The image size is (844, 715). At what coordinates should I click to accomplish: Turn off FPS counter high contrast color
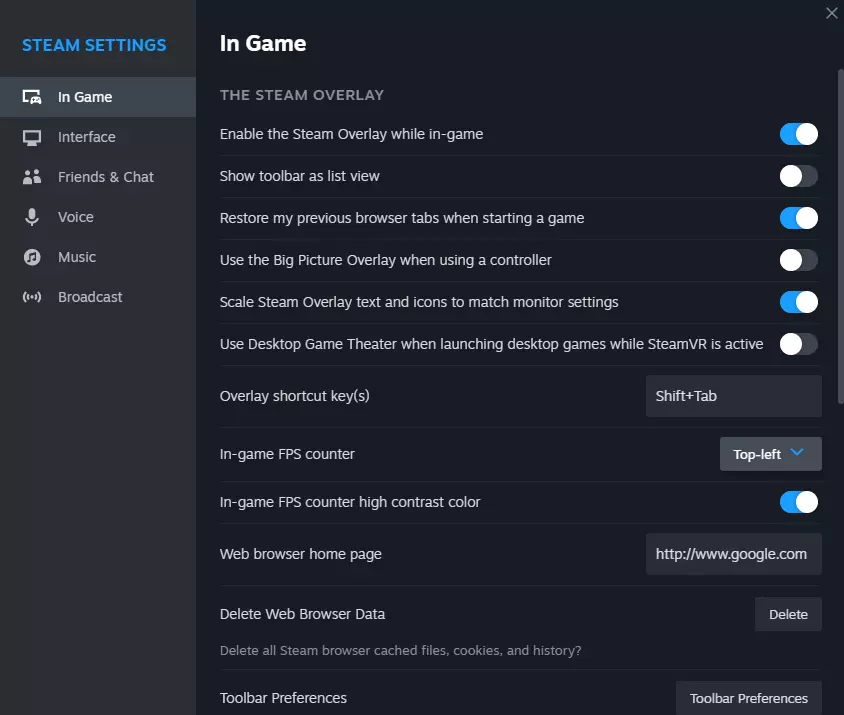tap(799, 502)
